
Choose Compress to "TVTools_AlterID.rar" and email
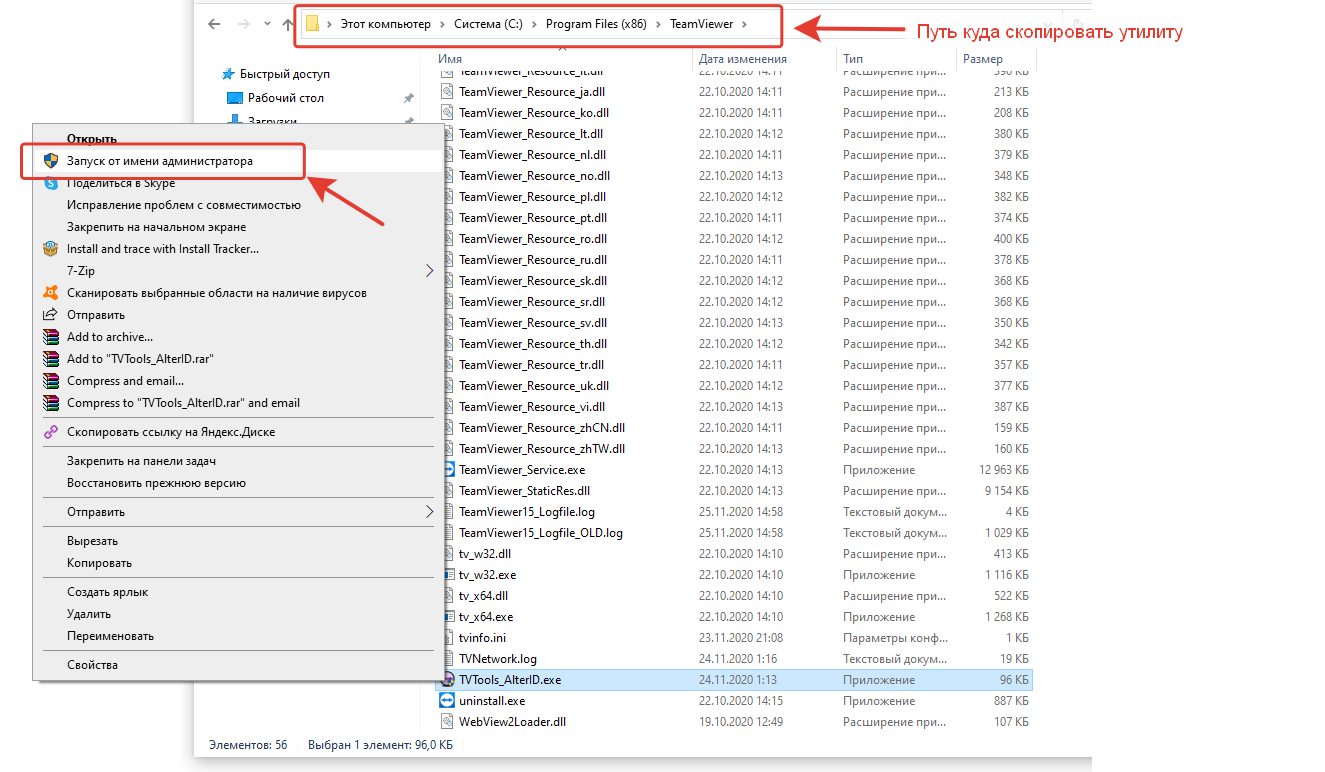[x=183, y=403]
